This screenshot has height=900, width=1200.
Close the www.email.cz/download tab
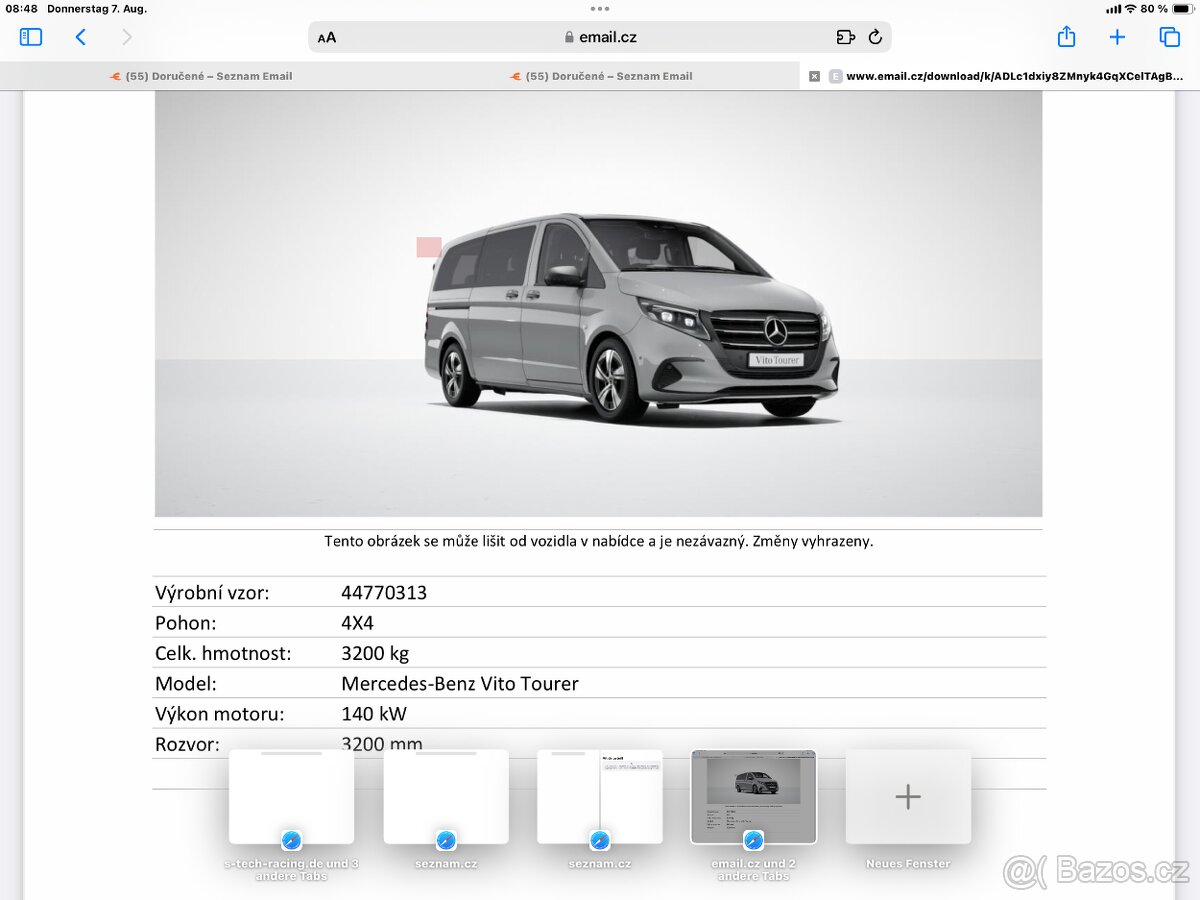(x=814, y=76)
